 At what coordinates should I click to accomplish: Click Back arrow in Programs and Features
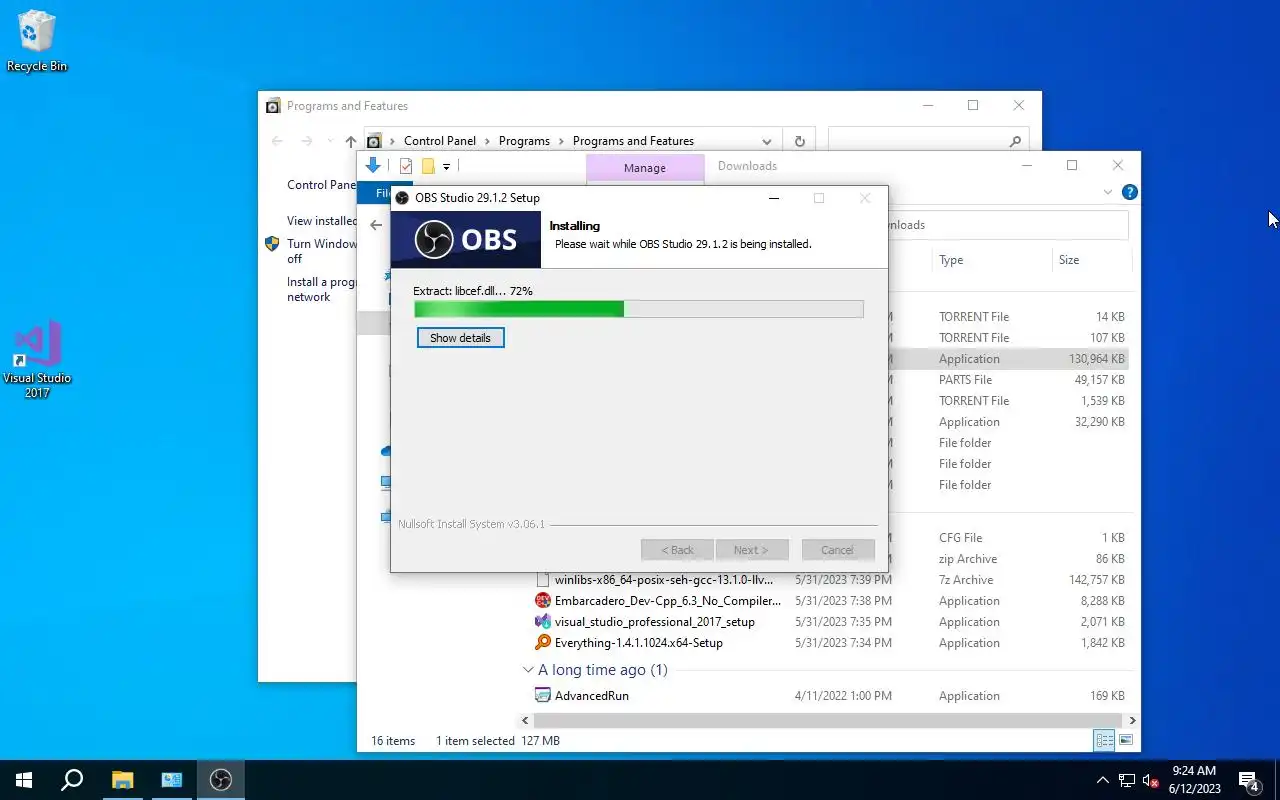click(277, 141)
